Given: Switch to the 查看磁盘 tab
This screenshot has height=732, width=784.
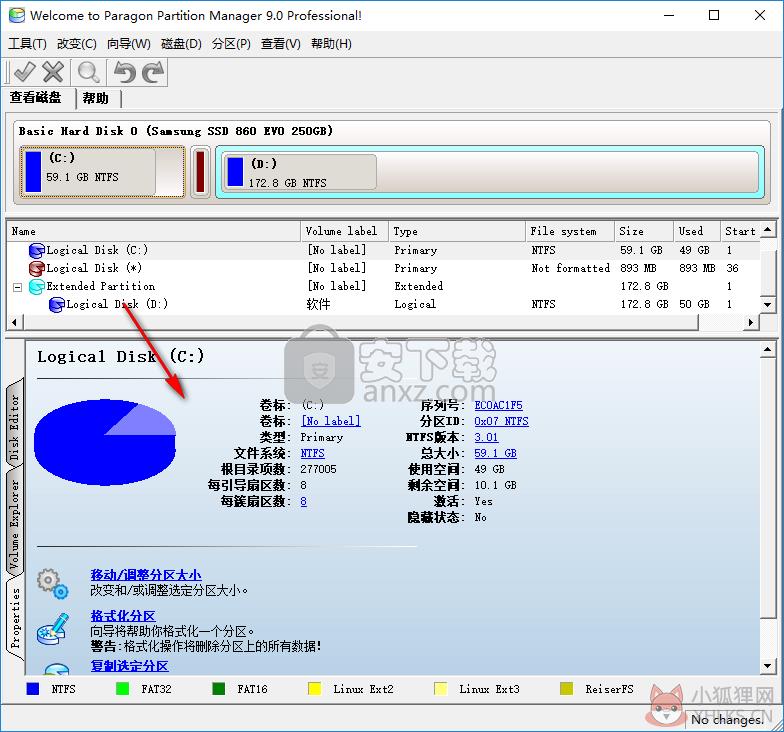Looking at the screenshot, I should point(36,98).
